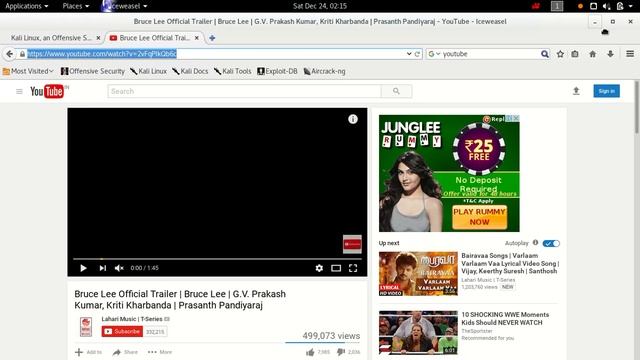Open Exploit-DB bookmark
Viewport: 640px width, 360px height.
tap(277, 71)
